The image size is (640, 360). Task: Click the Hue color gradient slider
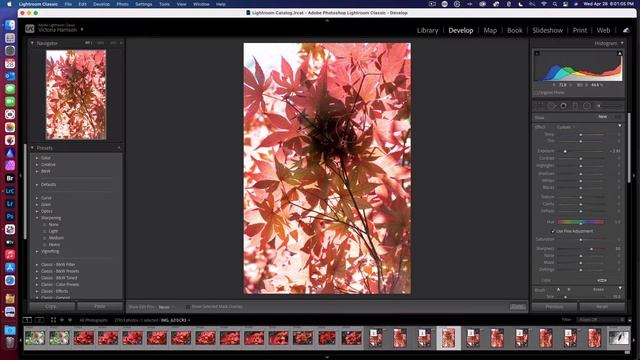581,222
